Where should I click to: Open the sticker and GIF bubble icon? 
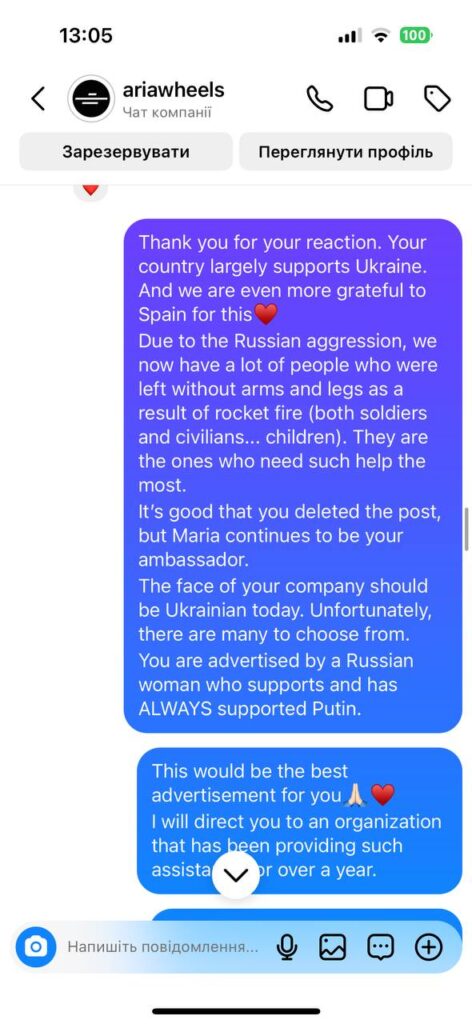tap(381, 946)
